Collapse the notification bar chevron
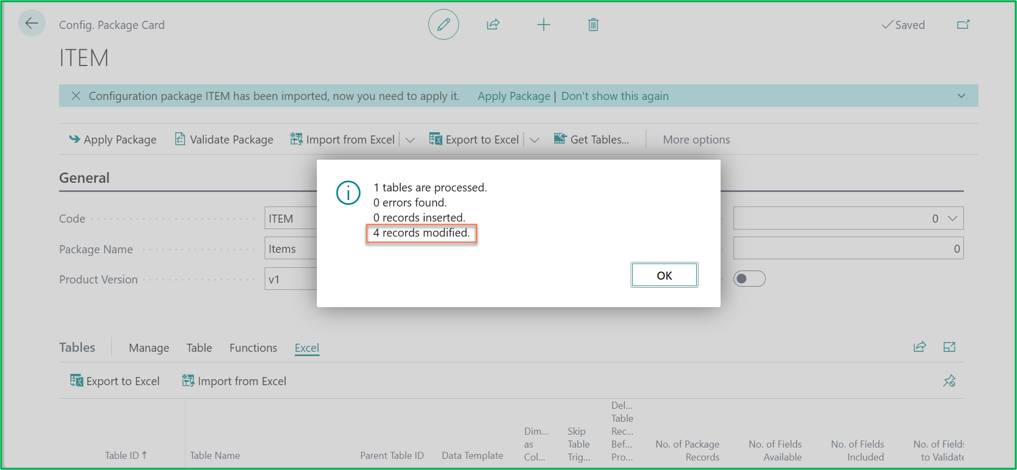The width and height of the screenshot is (1017, 470). pos(961,96)
